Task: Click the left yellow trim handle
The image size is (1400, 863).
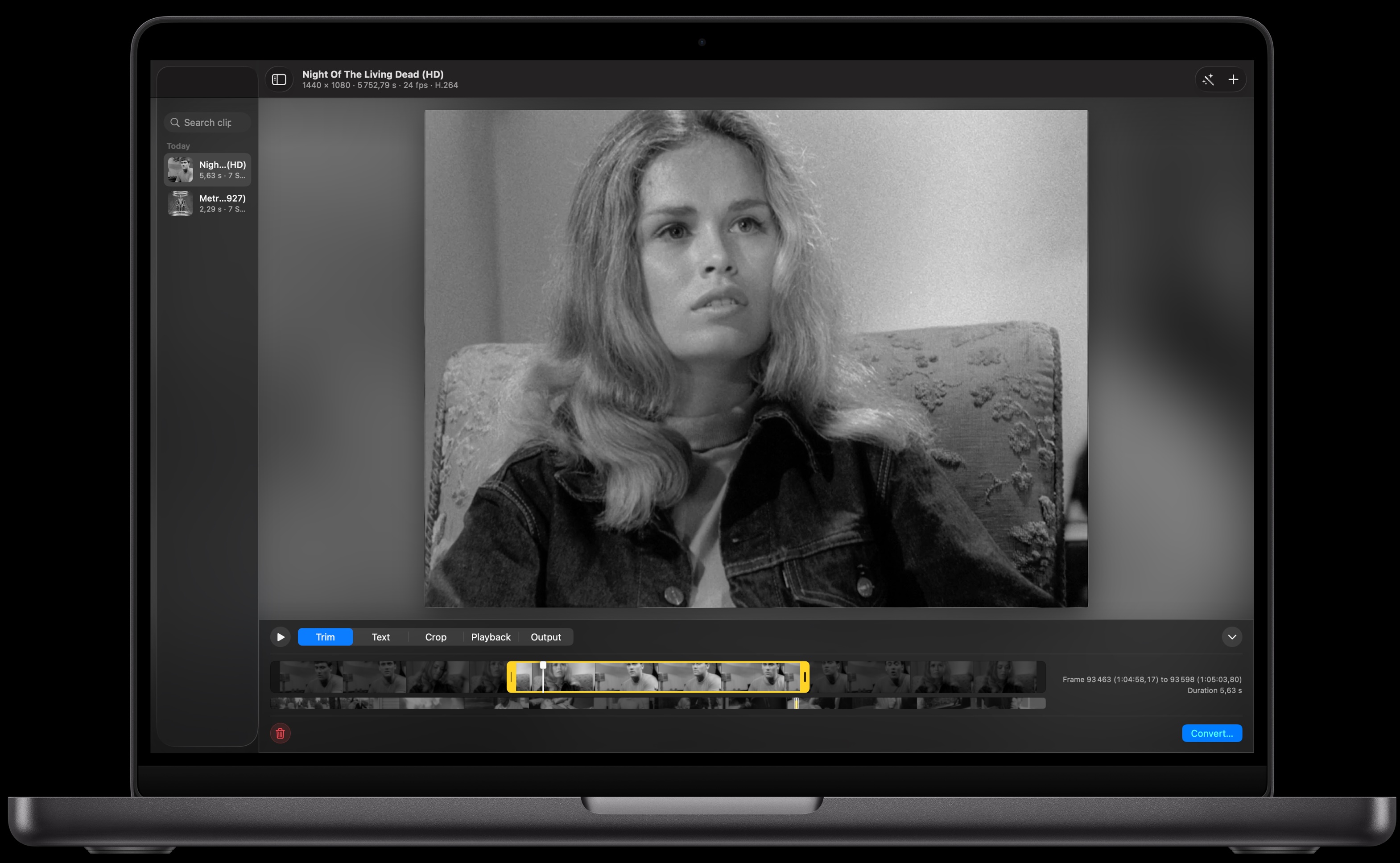Action: click(x=512, y=677)
